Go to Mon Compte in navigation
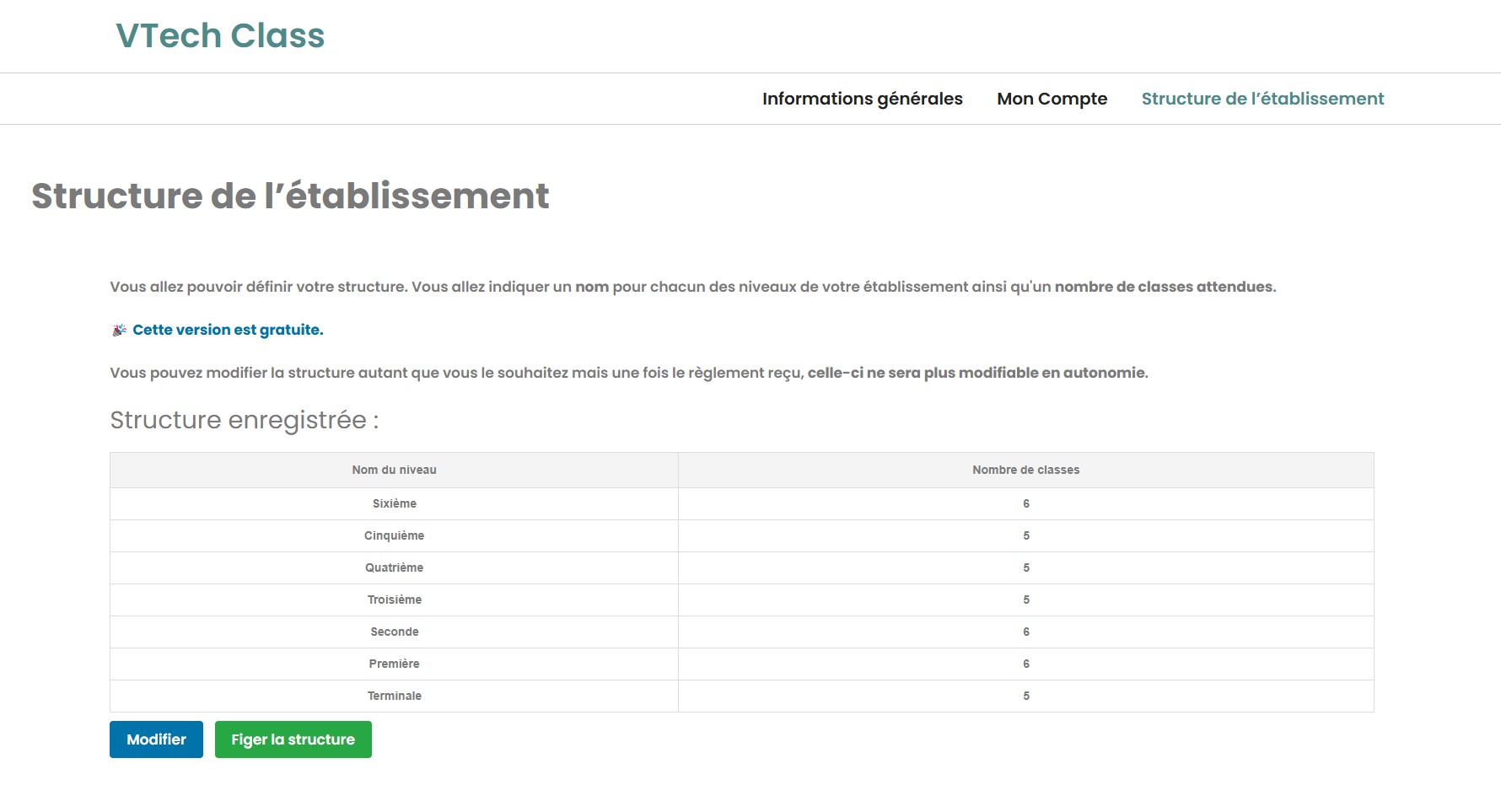Image resolution: width=1501 pixels, height=812 pixels. click(x=1052, y=99)
